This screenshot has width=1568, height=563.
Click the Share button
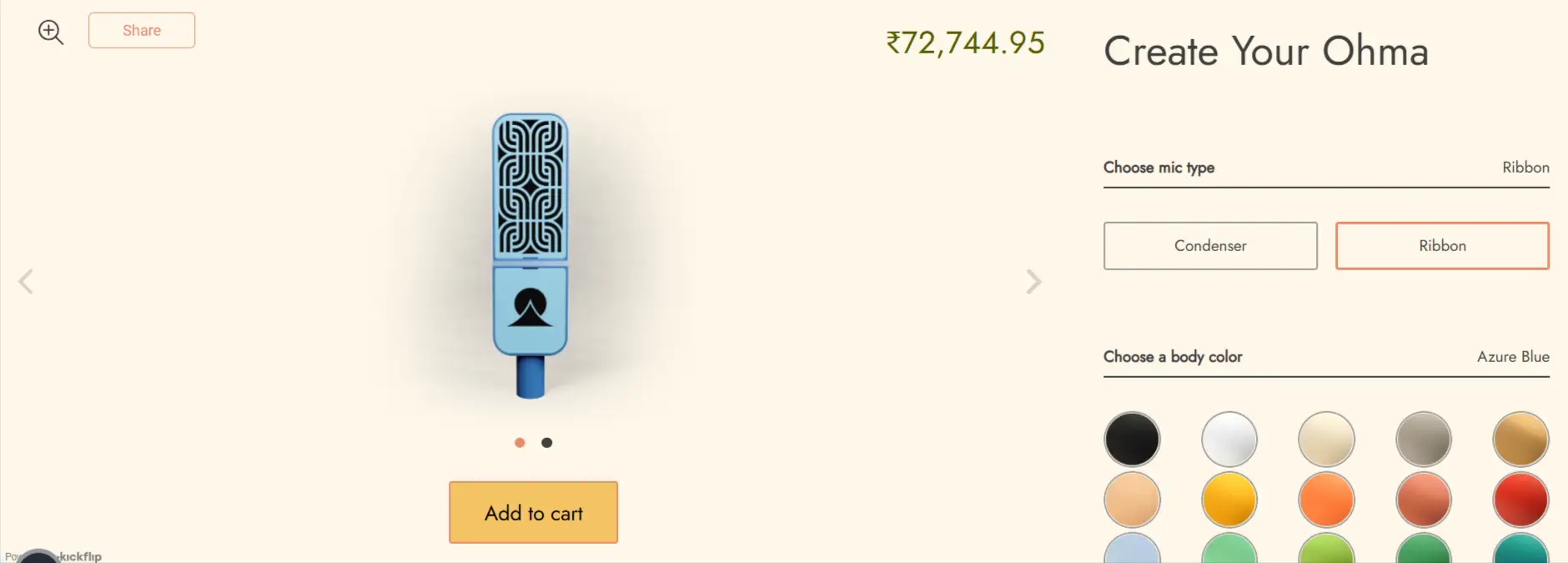(x=142, y=31)
